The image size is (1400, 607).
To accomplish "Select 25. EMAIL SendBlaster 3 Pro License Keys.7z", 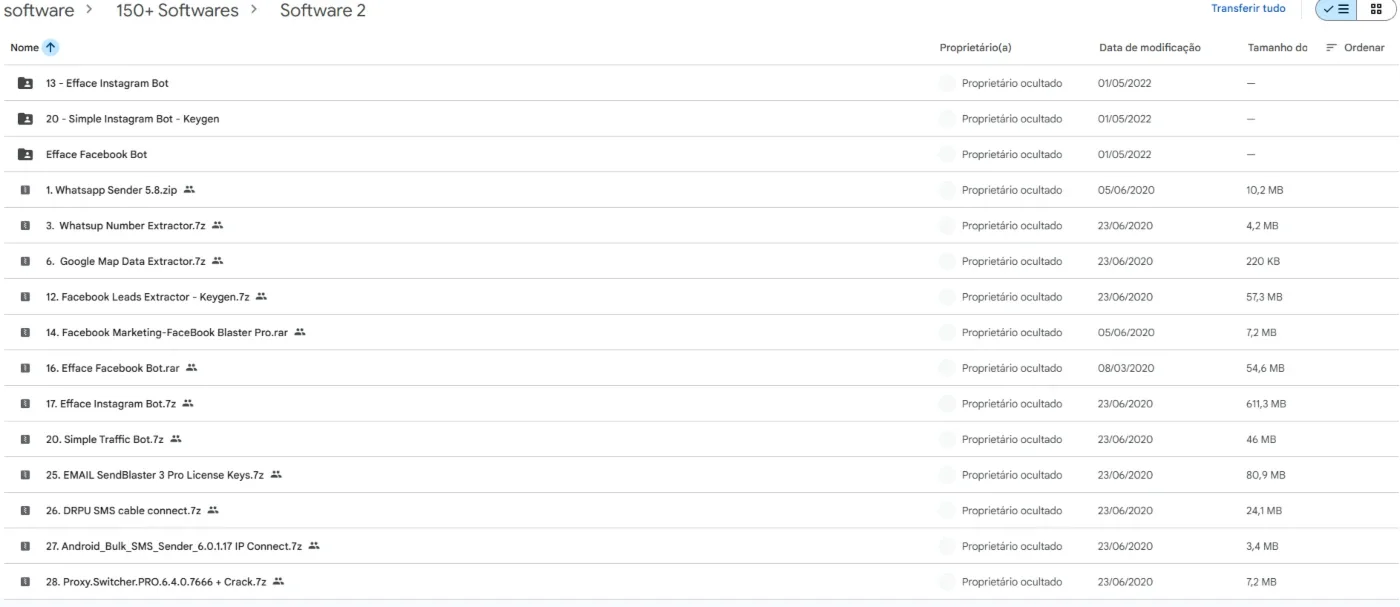I will pyautogui.click(x=700, y=475).
